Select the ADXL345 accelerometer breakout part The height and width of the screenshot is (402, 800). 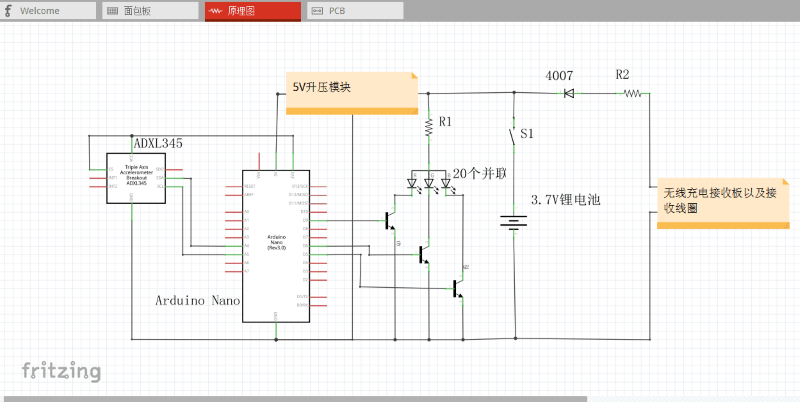(x=135, y=178)
